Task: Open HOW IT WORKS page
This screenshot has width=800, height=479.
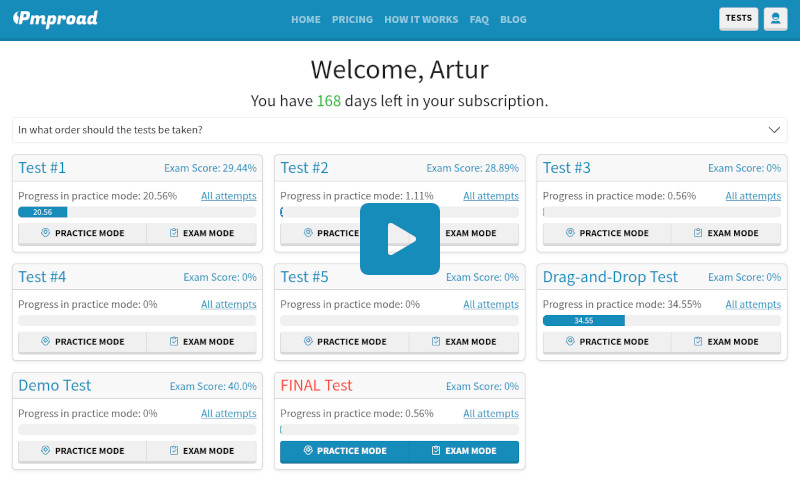Action: coord(421,20)
